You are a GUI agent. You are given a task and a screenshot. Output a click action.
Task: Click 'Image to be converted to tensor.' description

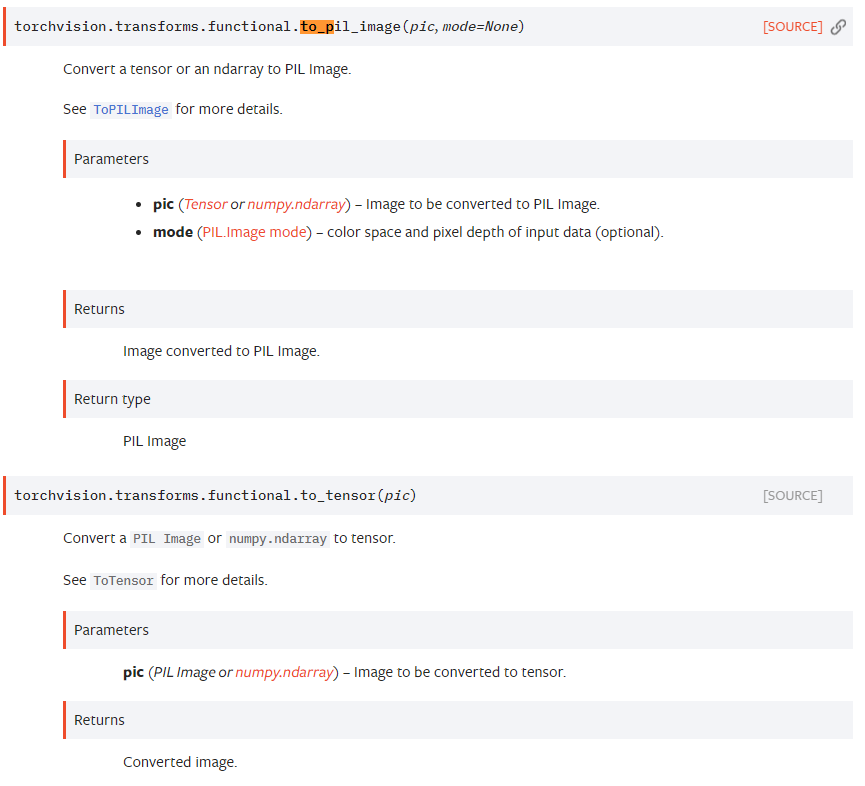click(x=460, y=672)
